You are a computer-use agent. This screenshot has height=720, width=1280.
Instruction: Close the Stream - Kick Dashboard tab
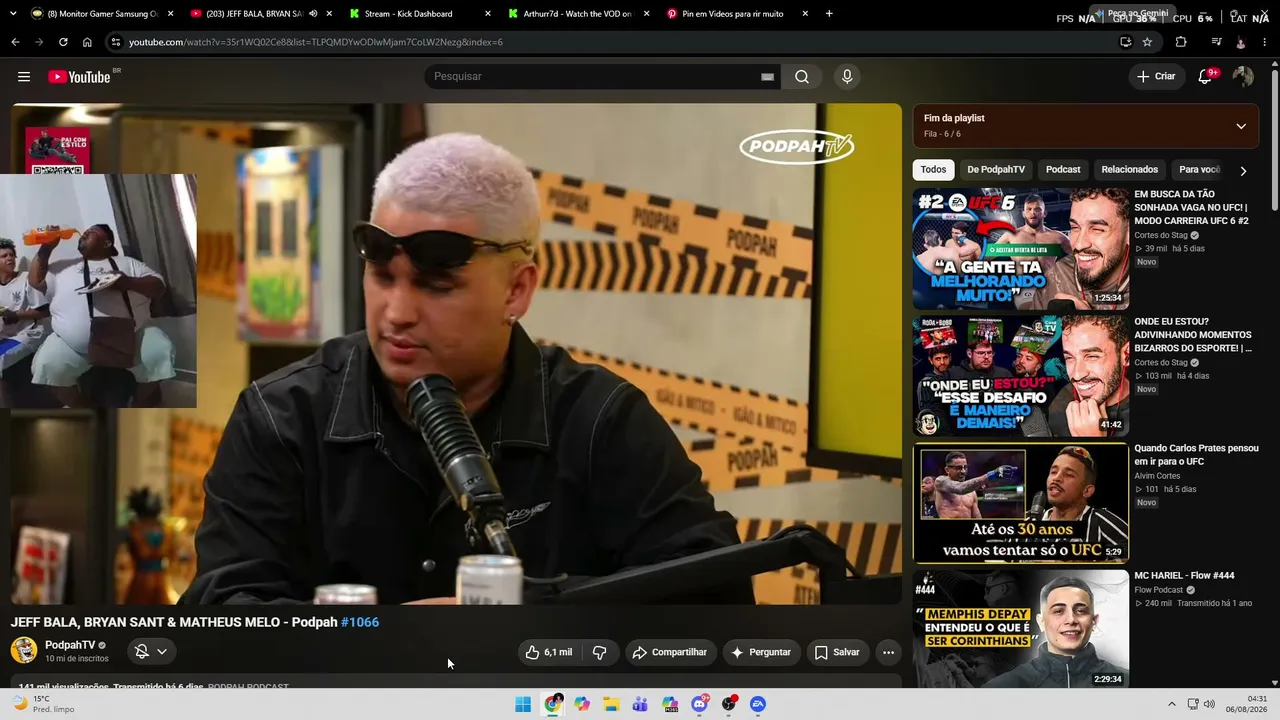point(487,14)
